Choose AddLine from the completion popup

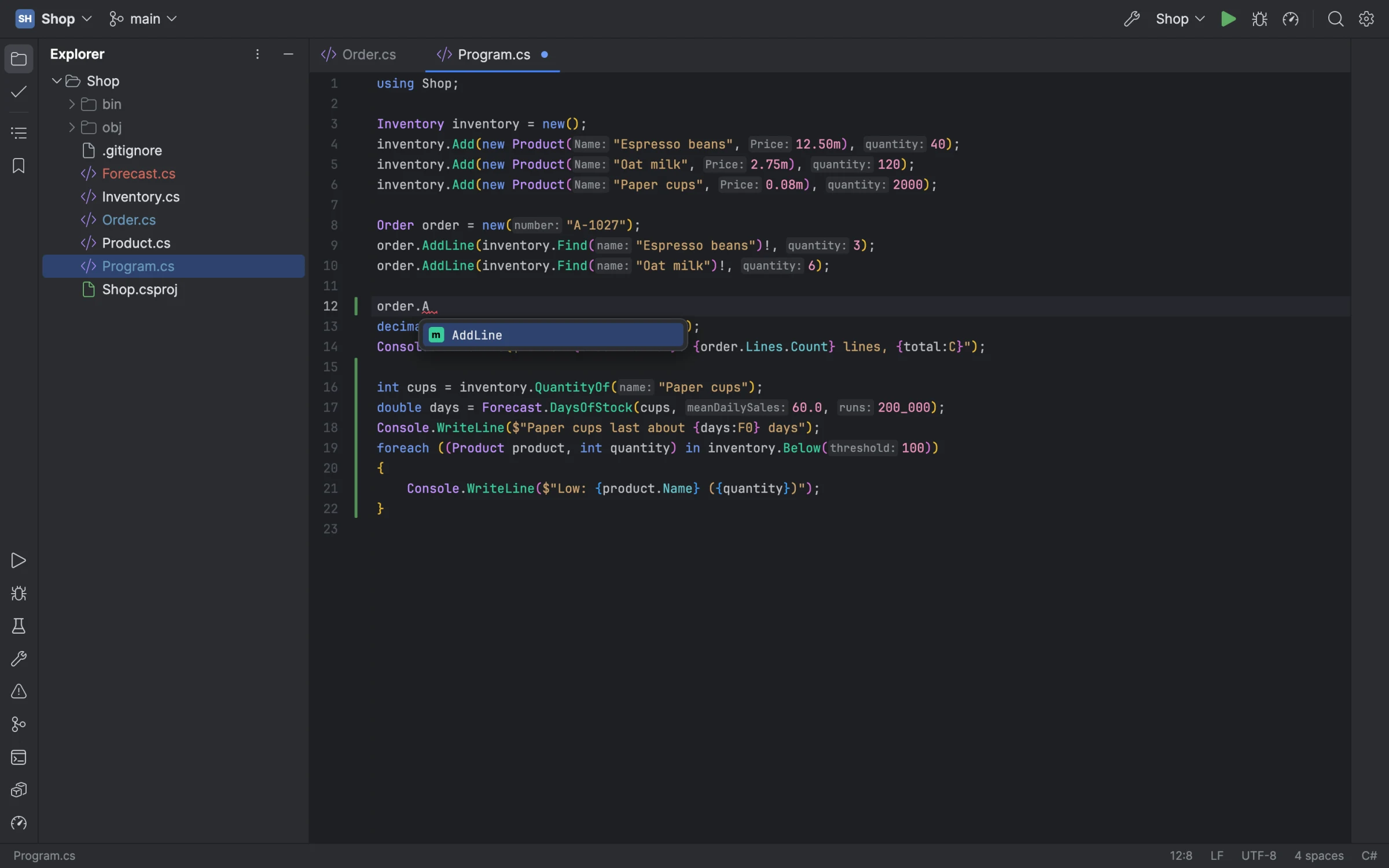[x=553, y=335]
